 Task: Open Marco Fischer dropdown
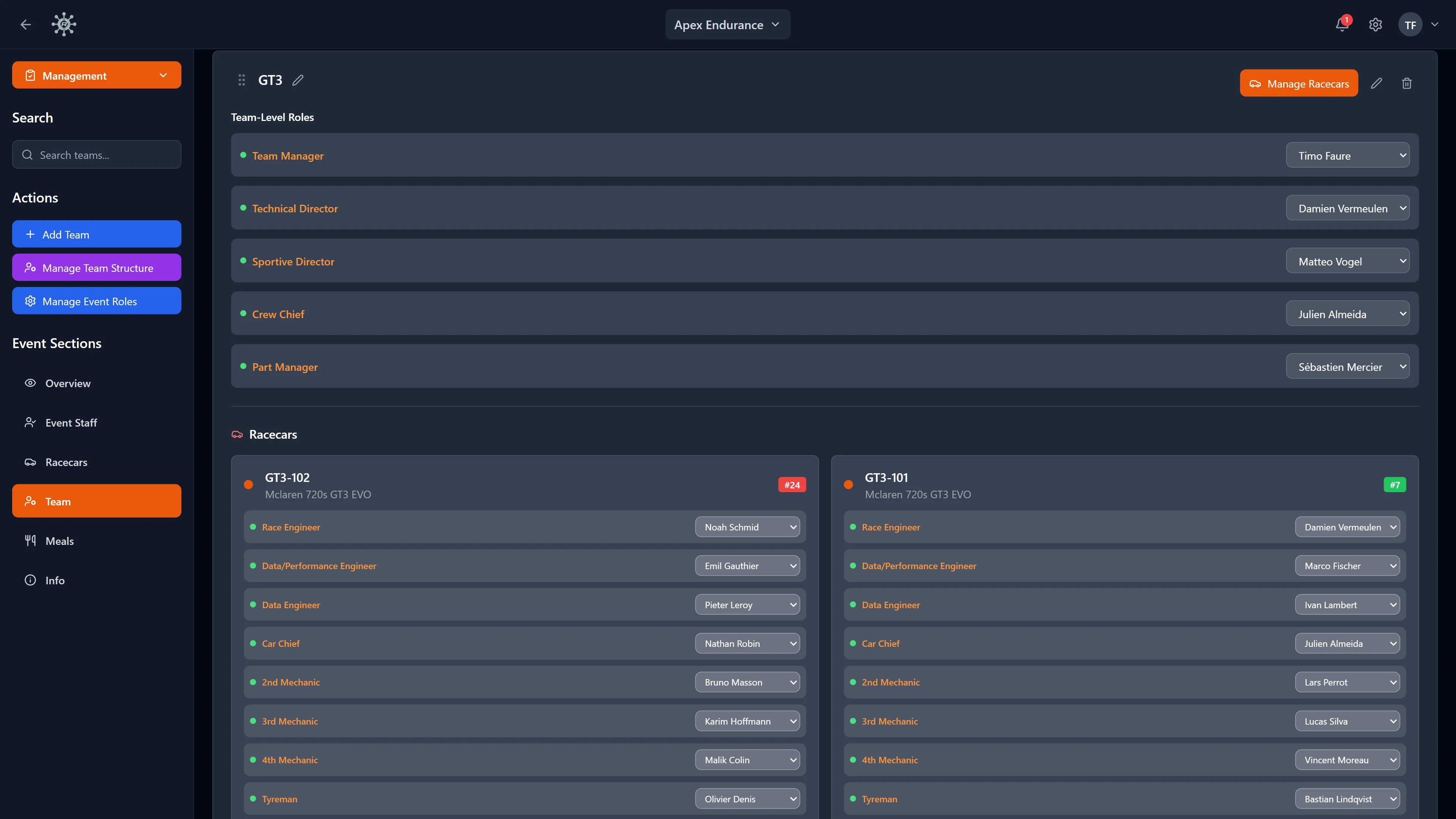coord(1348,566)
